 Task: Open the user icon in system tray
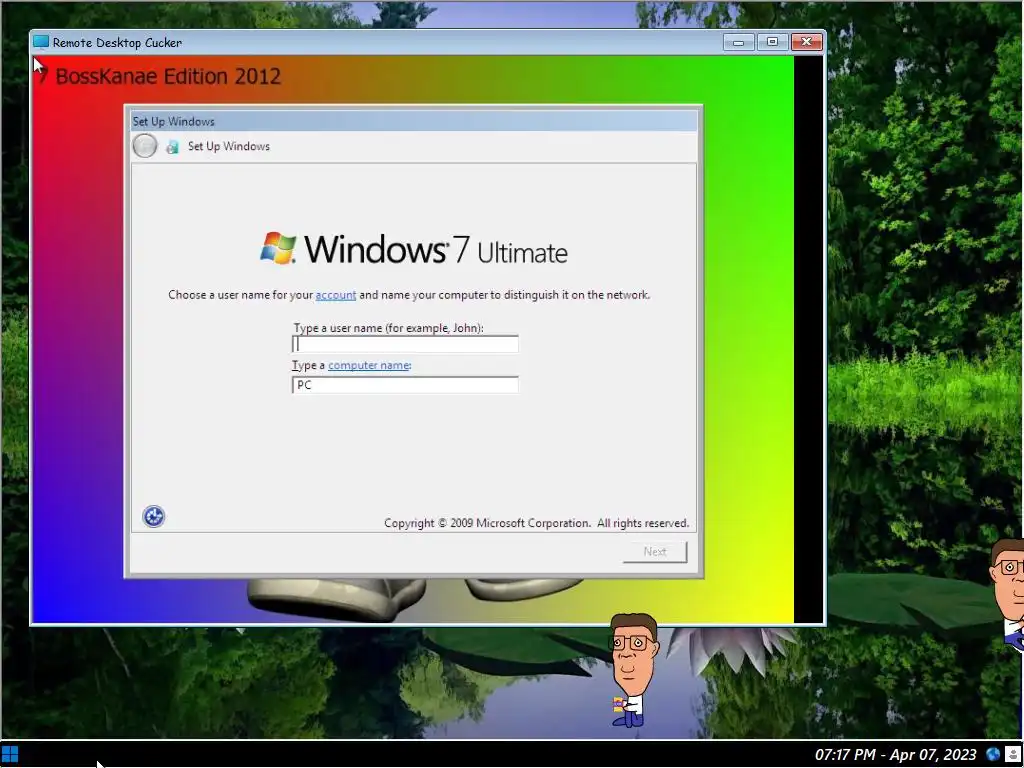(1013, 754)
